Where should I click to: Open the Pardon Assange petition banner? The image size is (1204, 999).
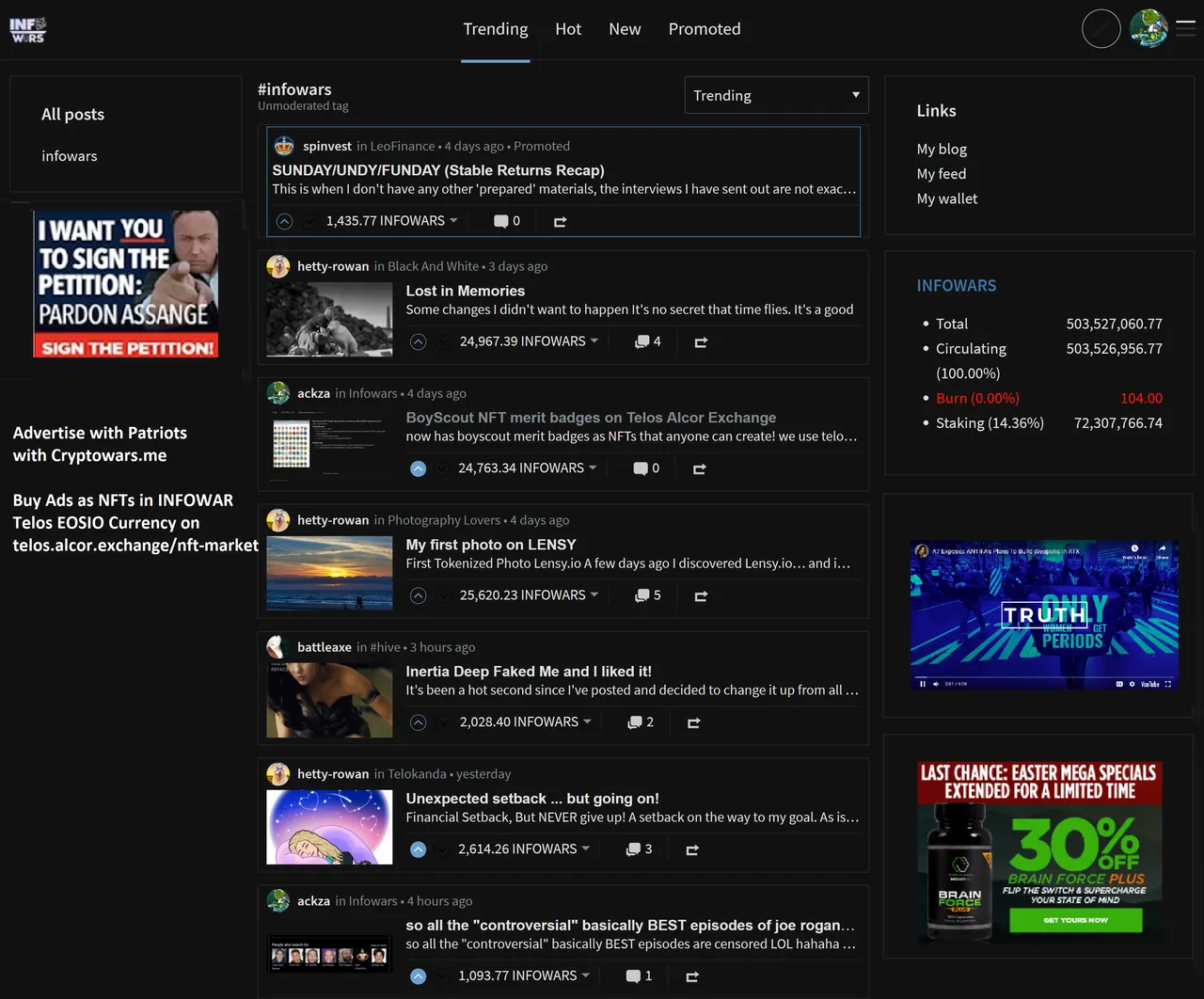[x=126, y=283]
